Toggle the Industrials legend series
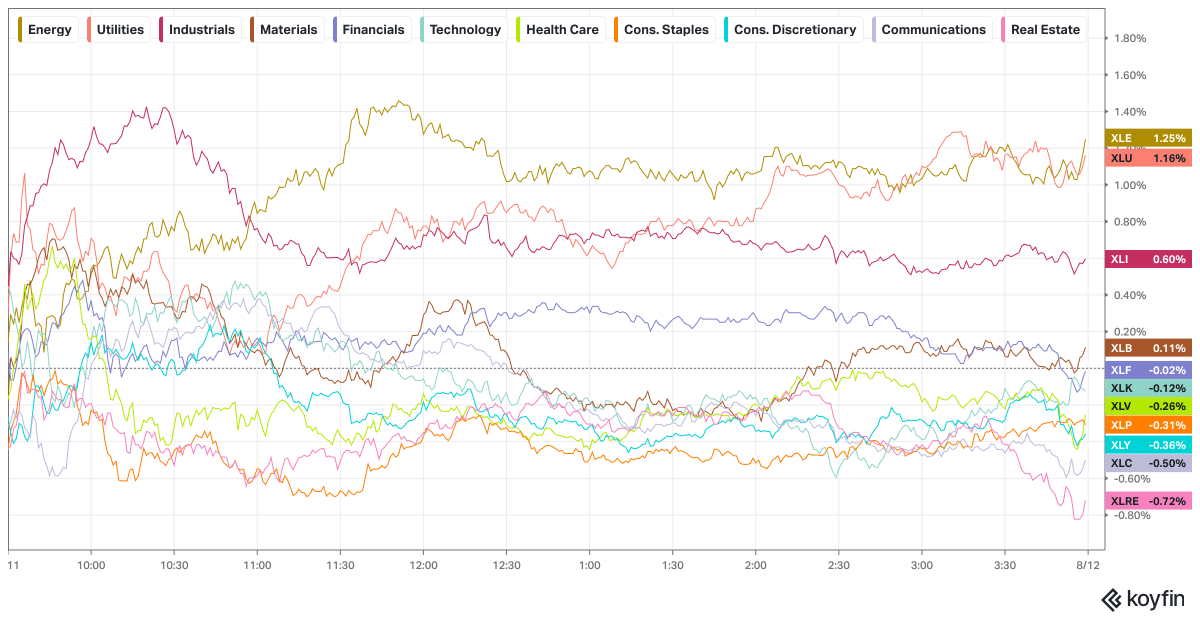 200,29
